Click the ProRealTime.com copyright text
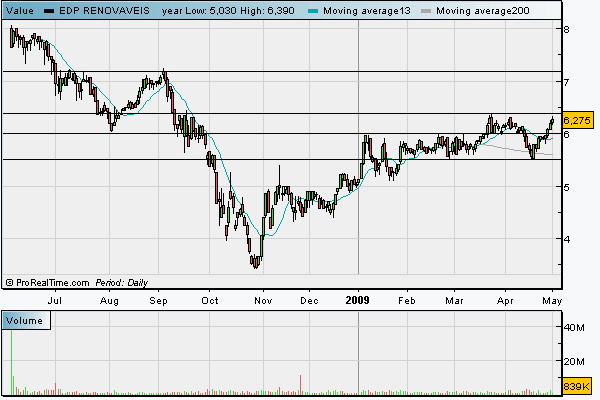This screenshot has height=400, width=600. tap(47, 283)
